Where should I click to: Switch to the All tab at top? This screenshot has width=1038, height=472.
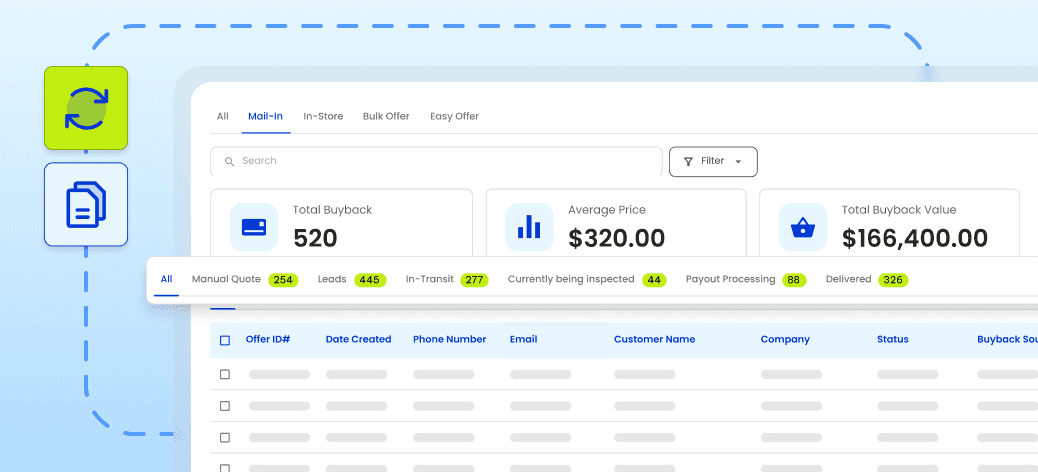coord(222,117)
